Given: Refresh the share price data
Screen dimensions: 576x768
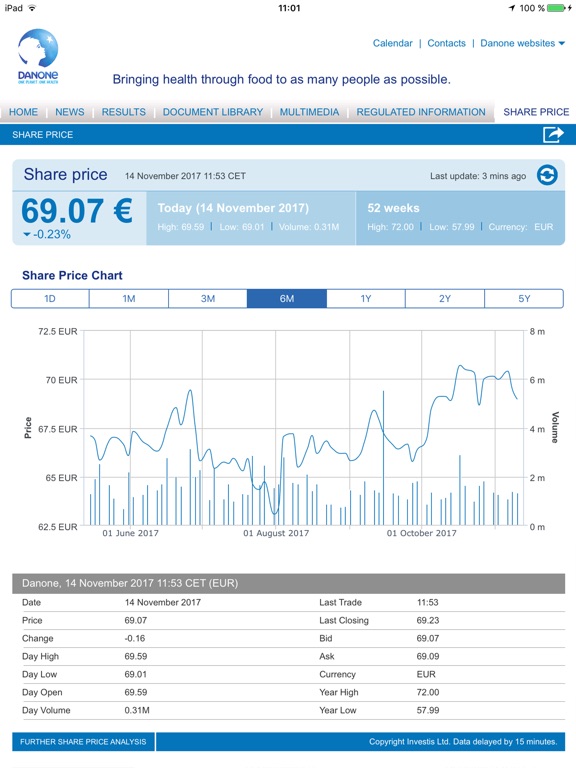Looking at the screenshot, I should point(547,175).
